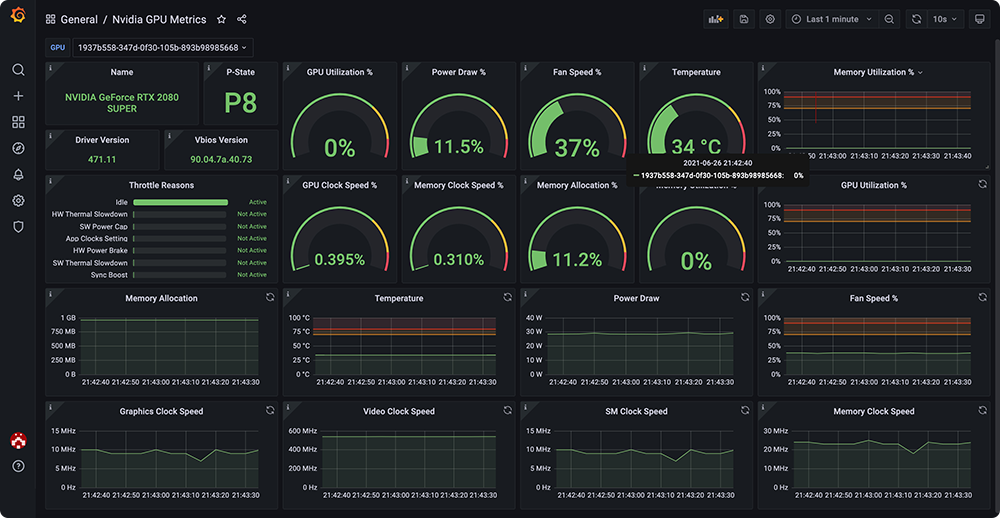1000x518 pixels.
Task: Click refresh icon on Temperature graph panel
Action: (x=508, y=297)
